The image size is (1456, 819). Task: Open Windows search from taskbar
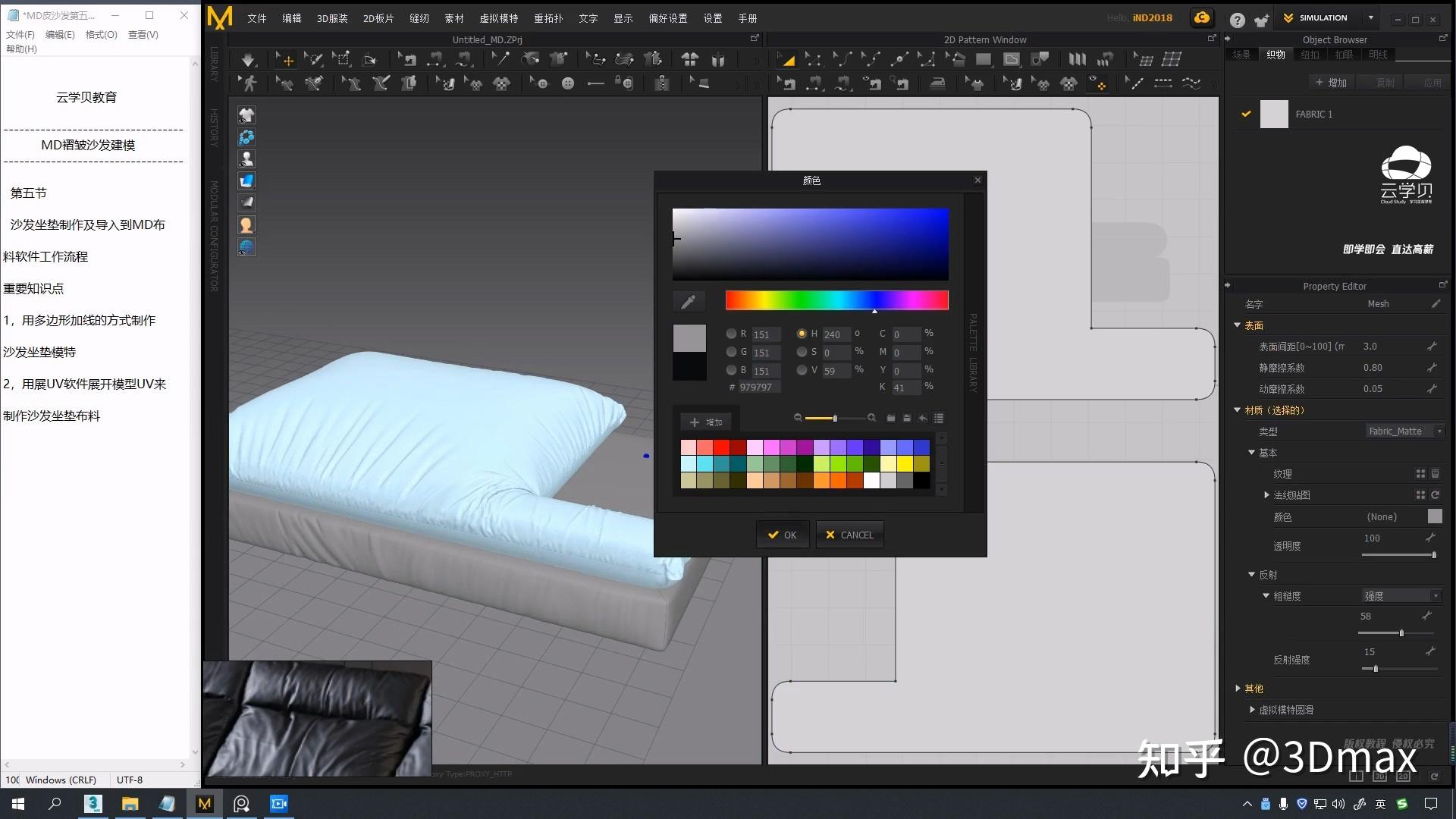(55, 803)
